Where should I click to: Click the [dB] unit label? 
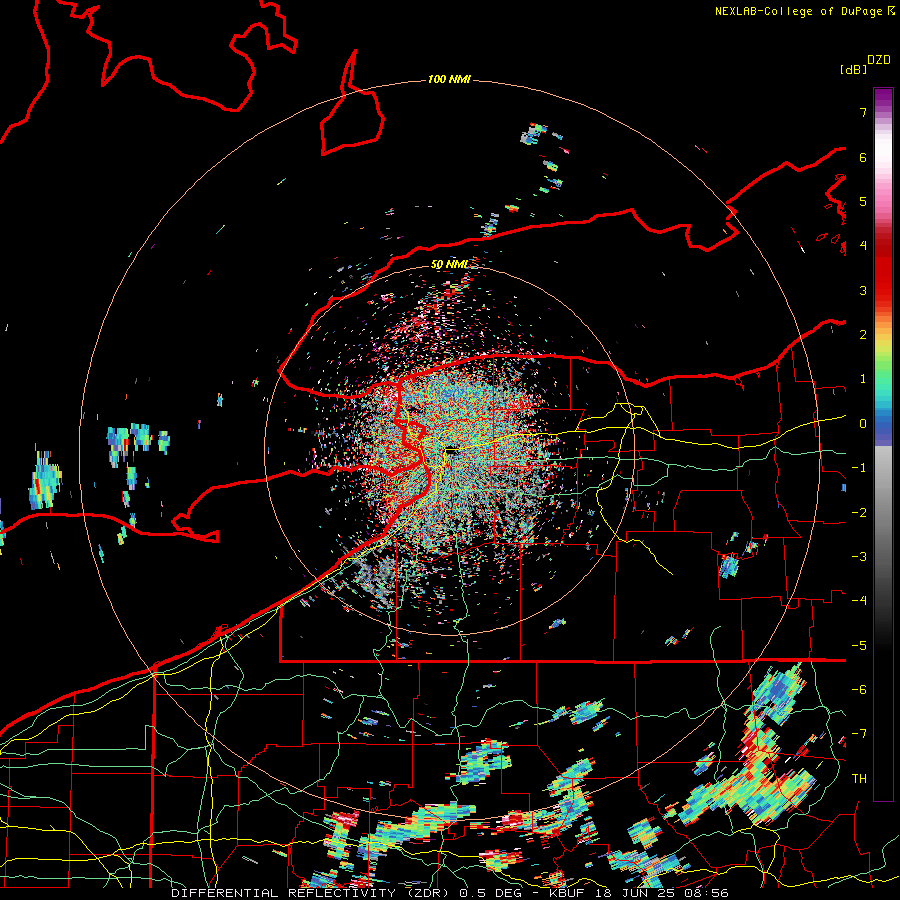(x=853, y=69)
